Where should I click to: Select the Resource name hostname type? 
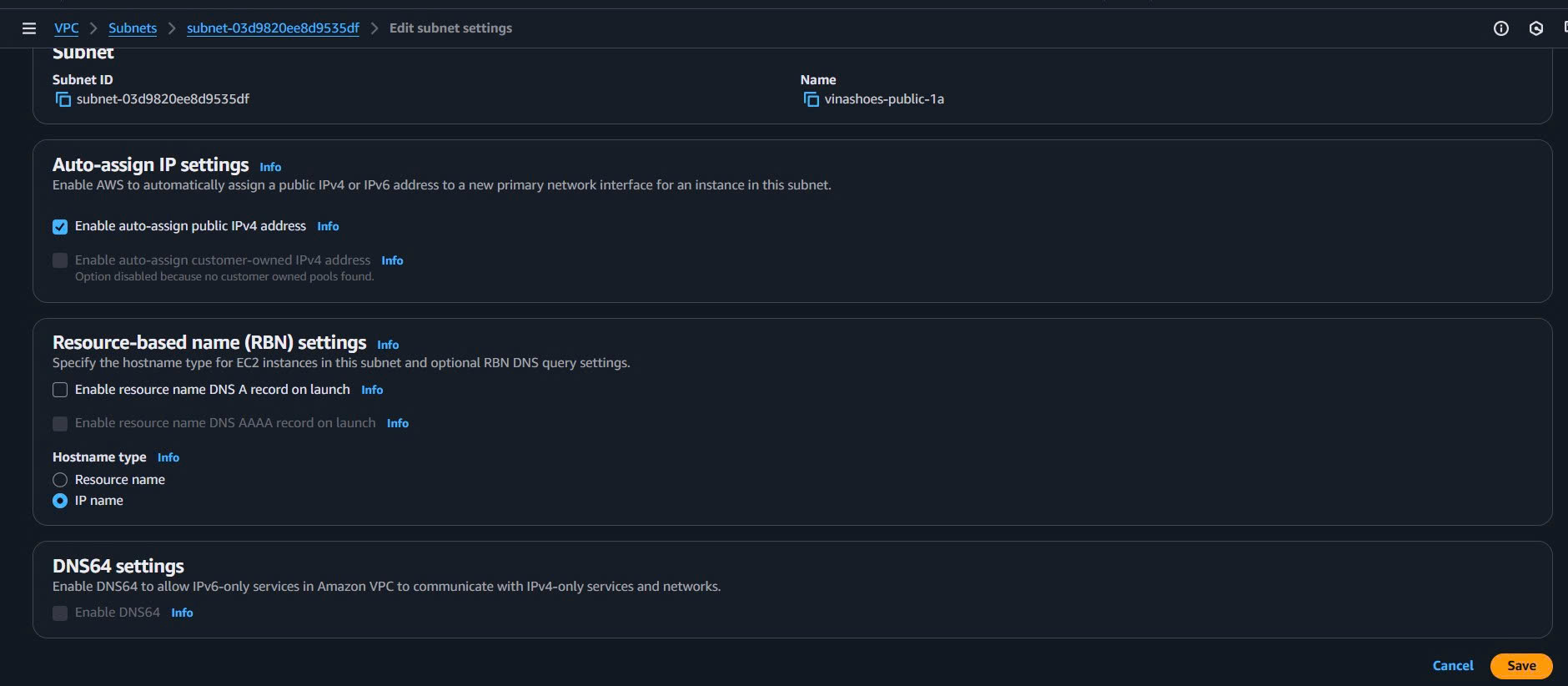[x=59, y=480]
